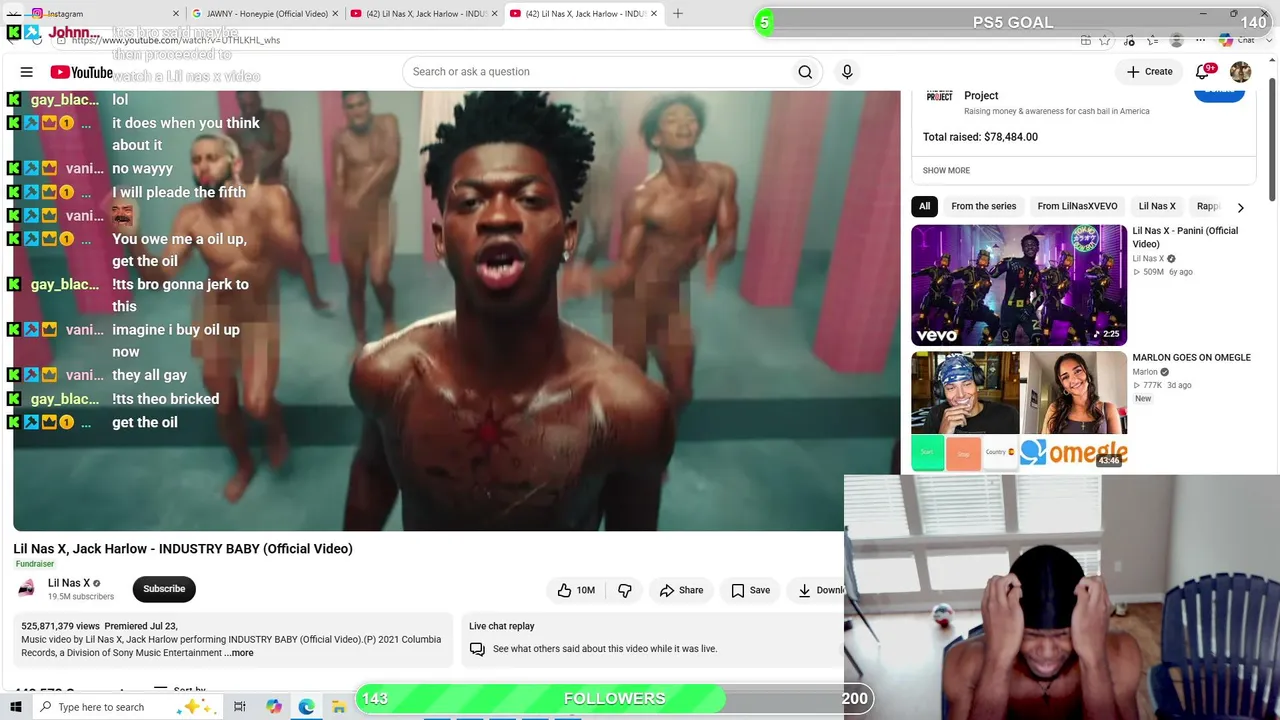This screenshot has height=720, width=1280.
Task: Subscribe to the Lil Nas X channel
Action: click(164, 589)
